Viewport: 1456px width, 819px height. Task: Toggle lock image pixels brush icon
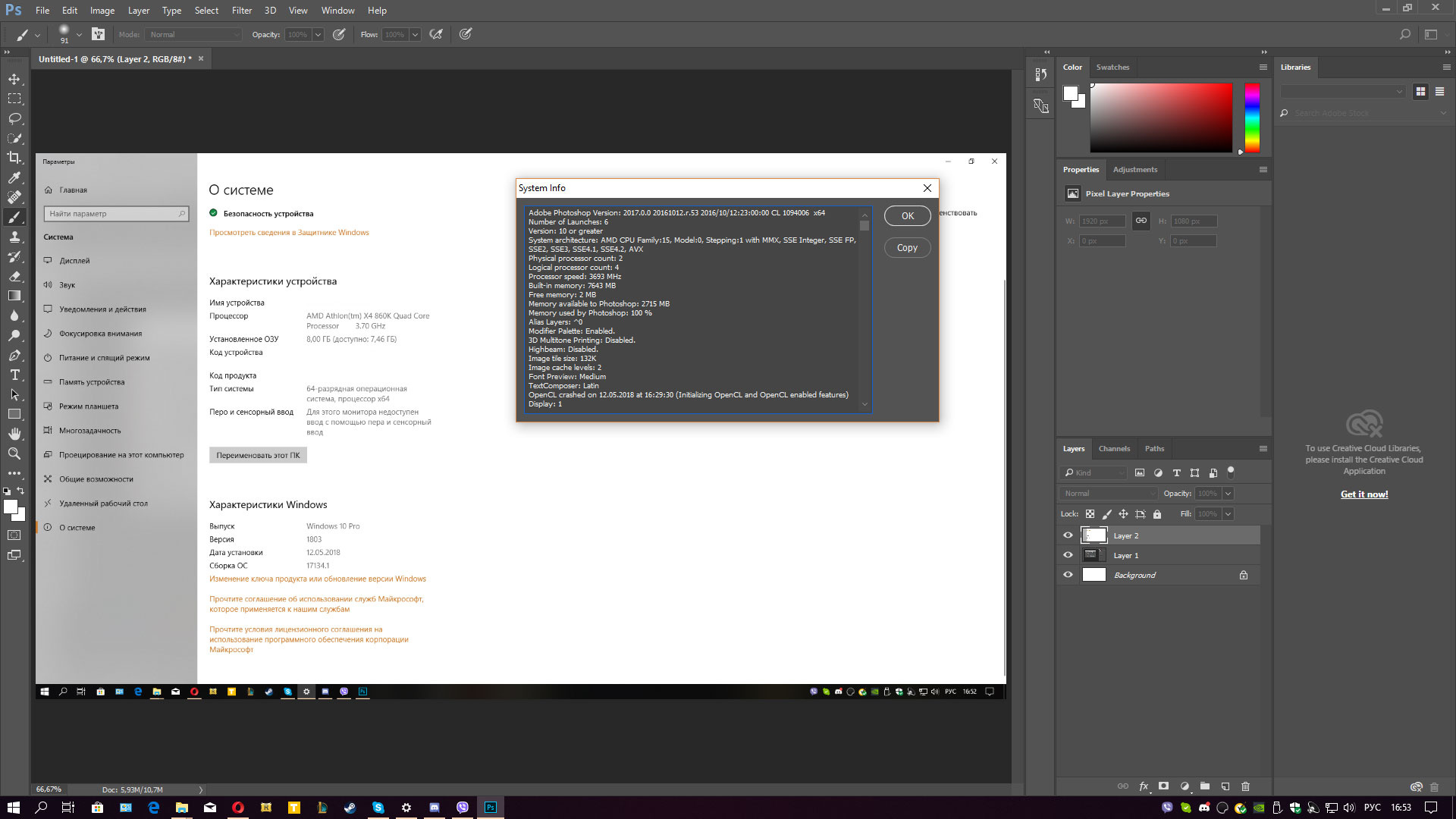click(1107, 514)
